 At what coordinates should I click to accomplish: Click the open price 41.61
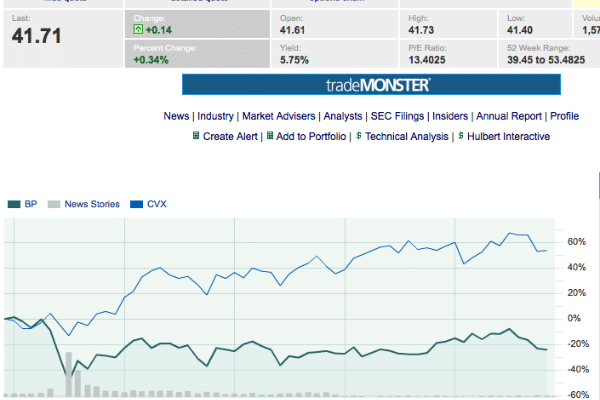292,30
